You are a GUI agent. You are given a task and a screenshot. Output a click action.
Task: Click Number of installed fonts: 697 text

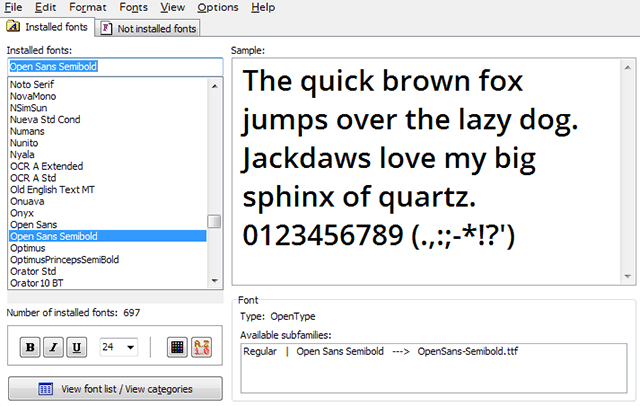[73, 313]
